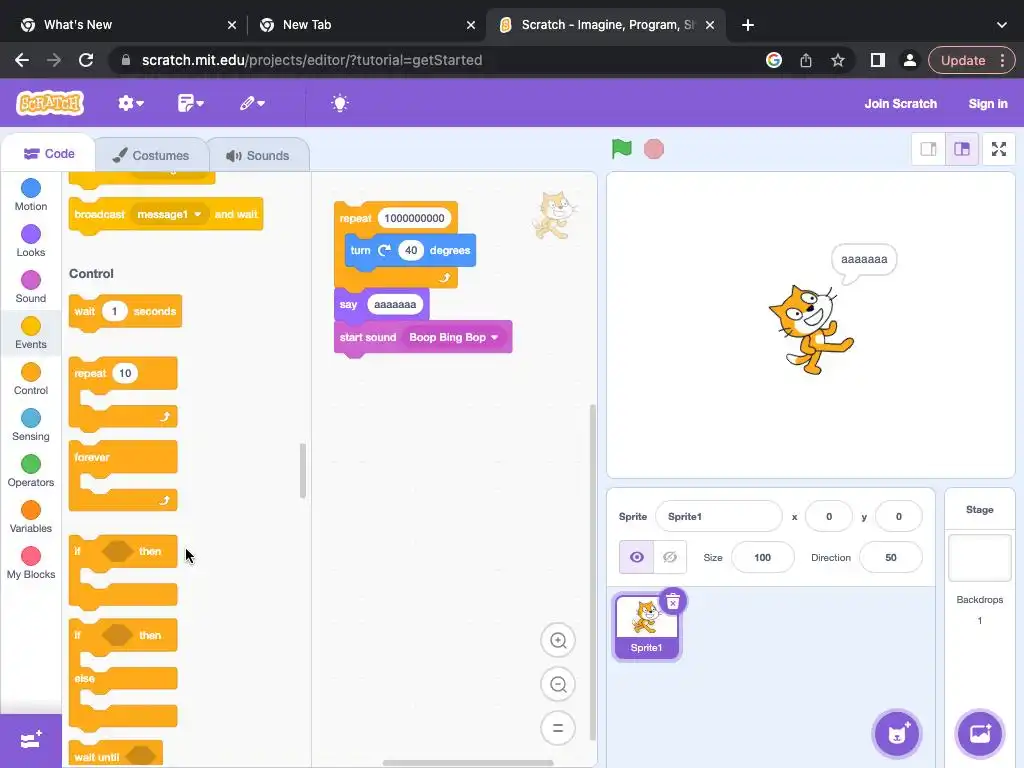Viewport: 1024px width, 768px height.
Task: Select the Operators block category
Action: point(31,472)
